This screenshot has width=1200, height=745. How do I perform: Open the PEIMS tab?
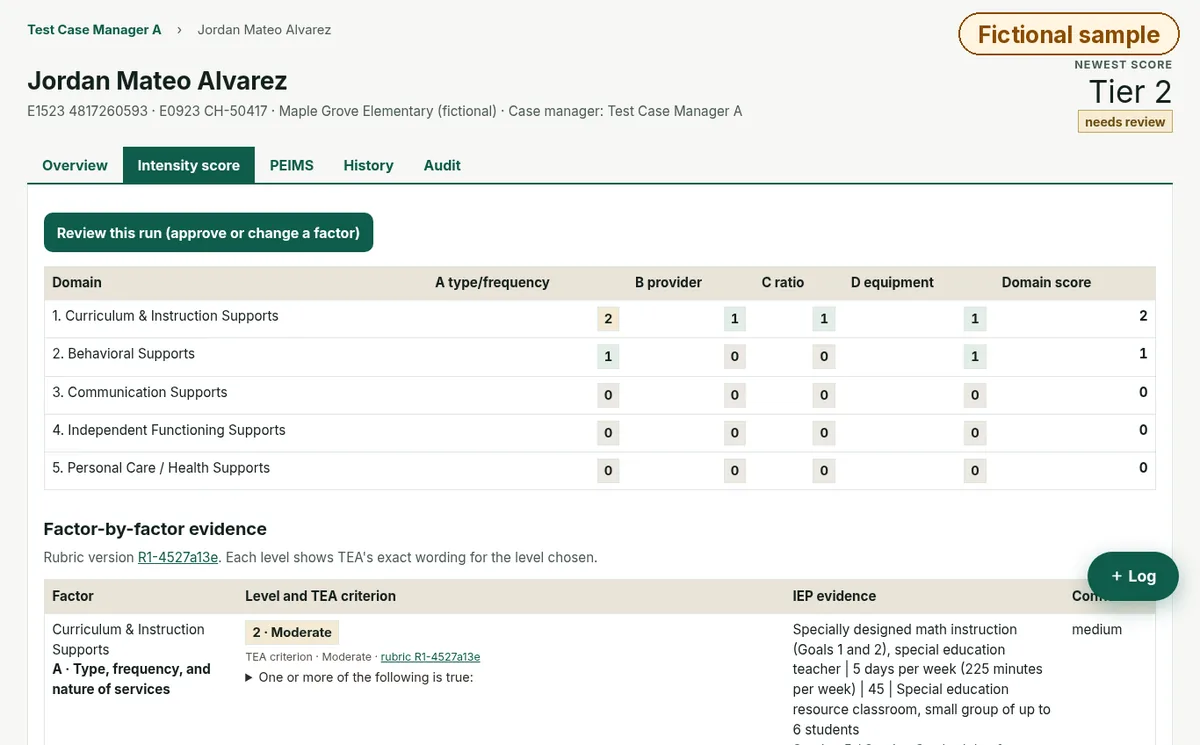pyautogui.click(x=291, y=165)
